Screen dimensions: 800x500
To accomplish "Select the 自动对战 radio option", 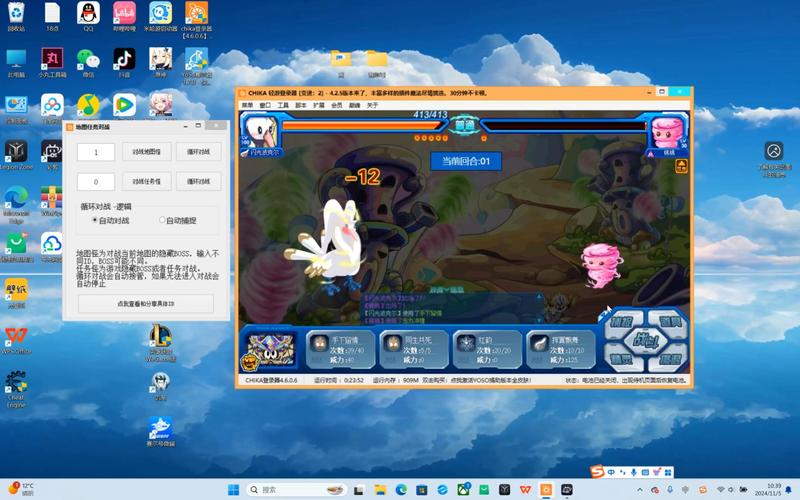I will (x=95, y=220).
